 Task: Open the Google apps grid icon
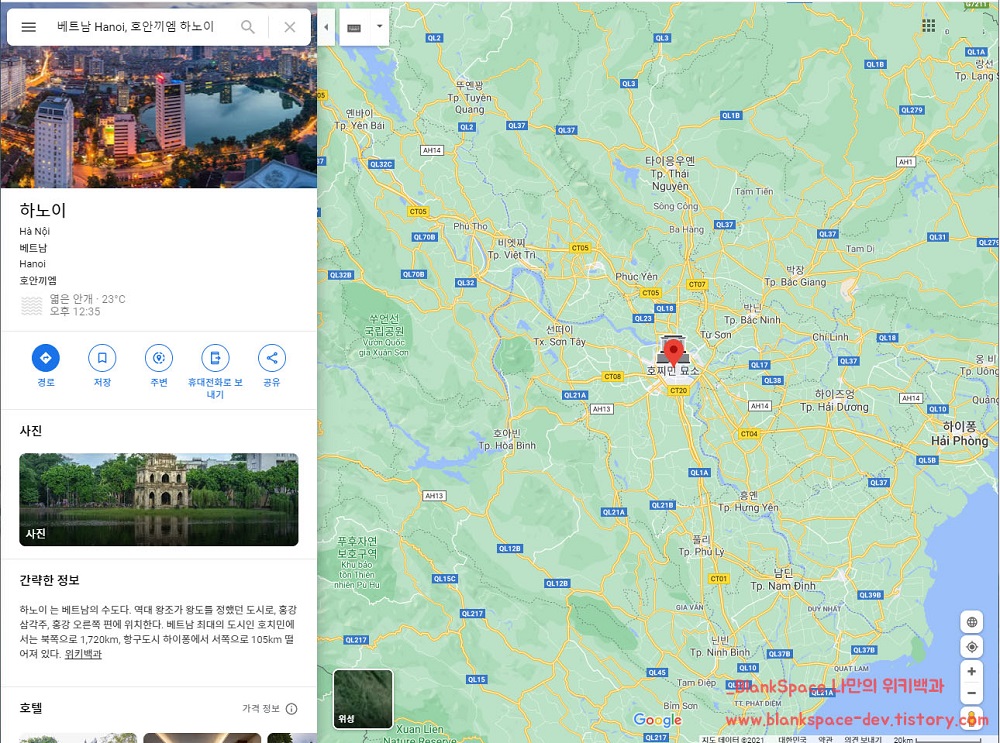coord(929,26)
